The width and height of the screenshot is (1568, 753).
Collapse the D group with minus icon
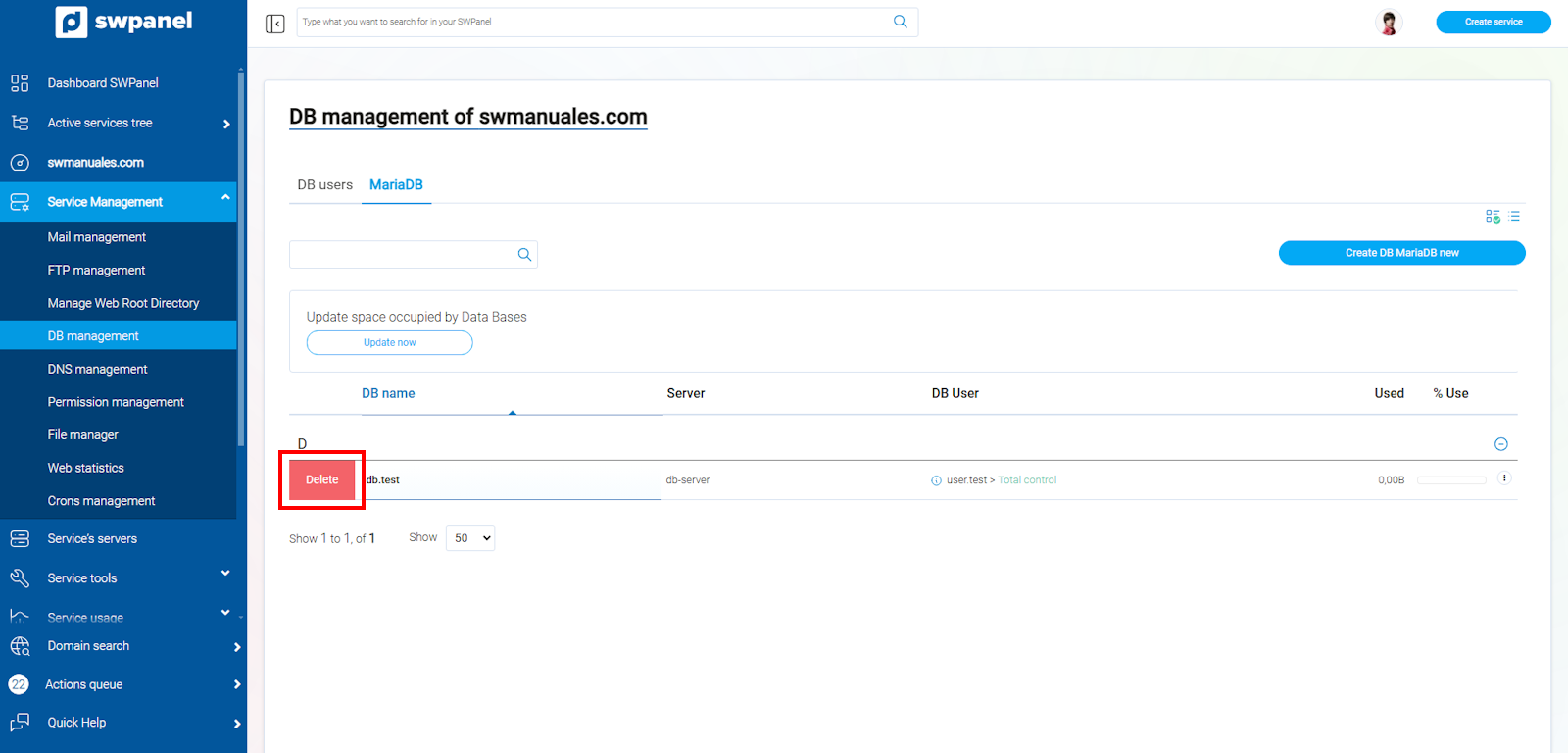[x=1500, y=444]
